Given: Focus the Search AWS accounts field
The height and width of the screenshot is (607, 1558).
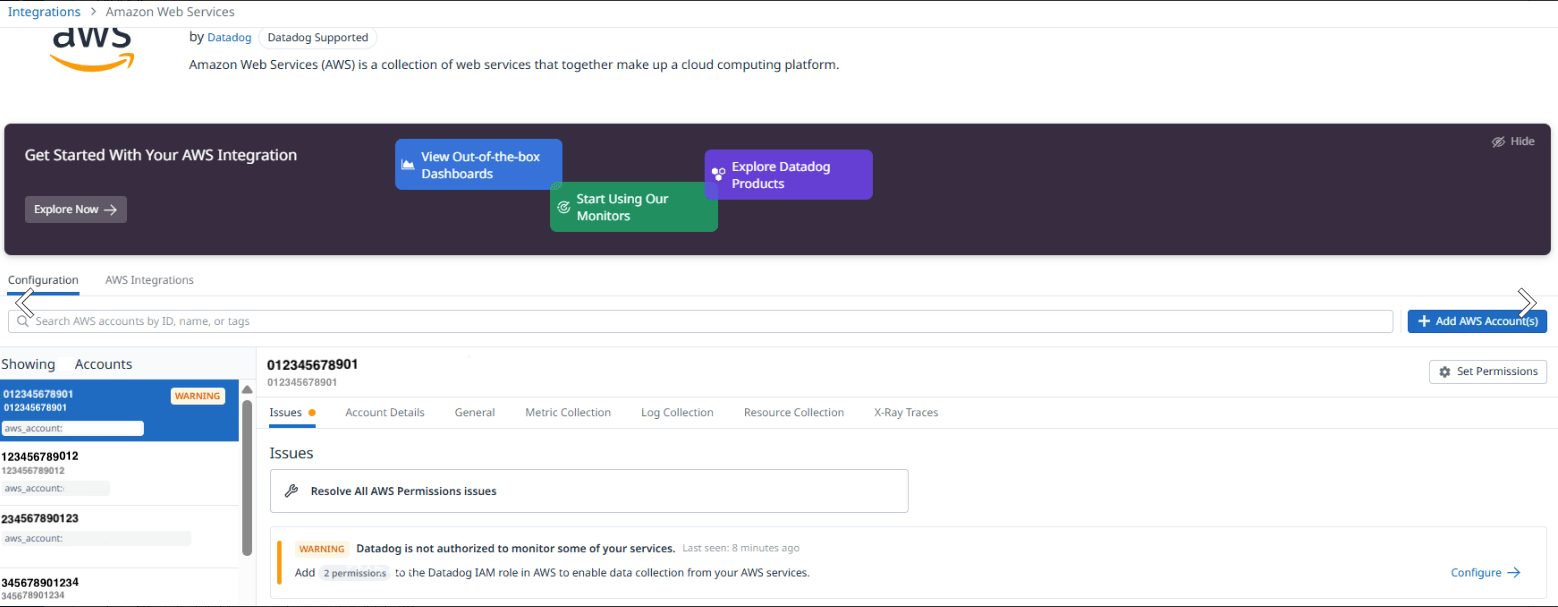Looking at the screenshot, I should tap(700, 321).
